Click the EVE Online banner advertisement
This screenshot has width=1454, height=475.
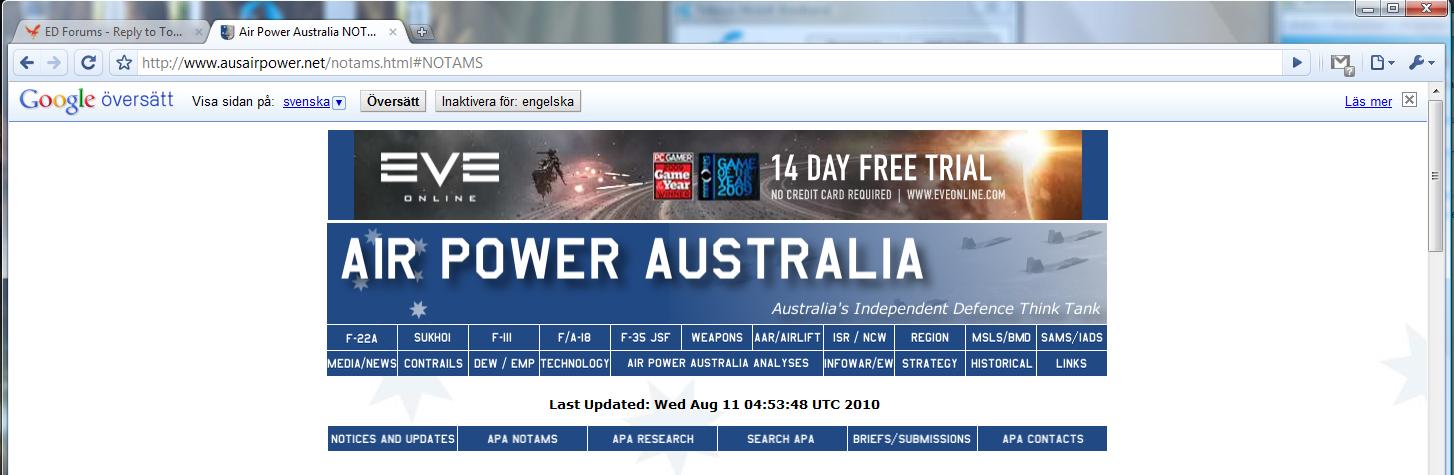click(717, 175)
